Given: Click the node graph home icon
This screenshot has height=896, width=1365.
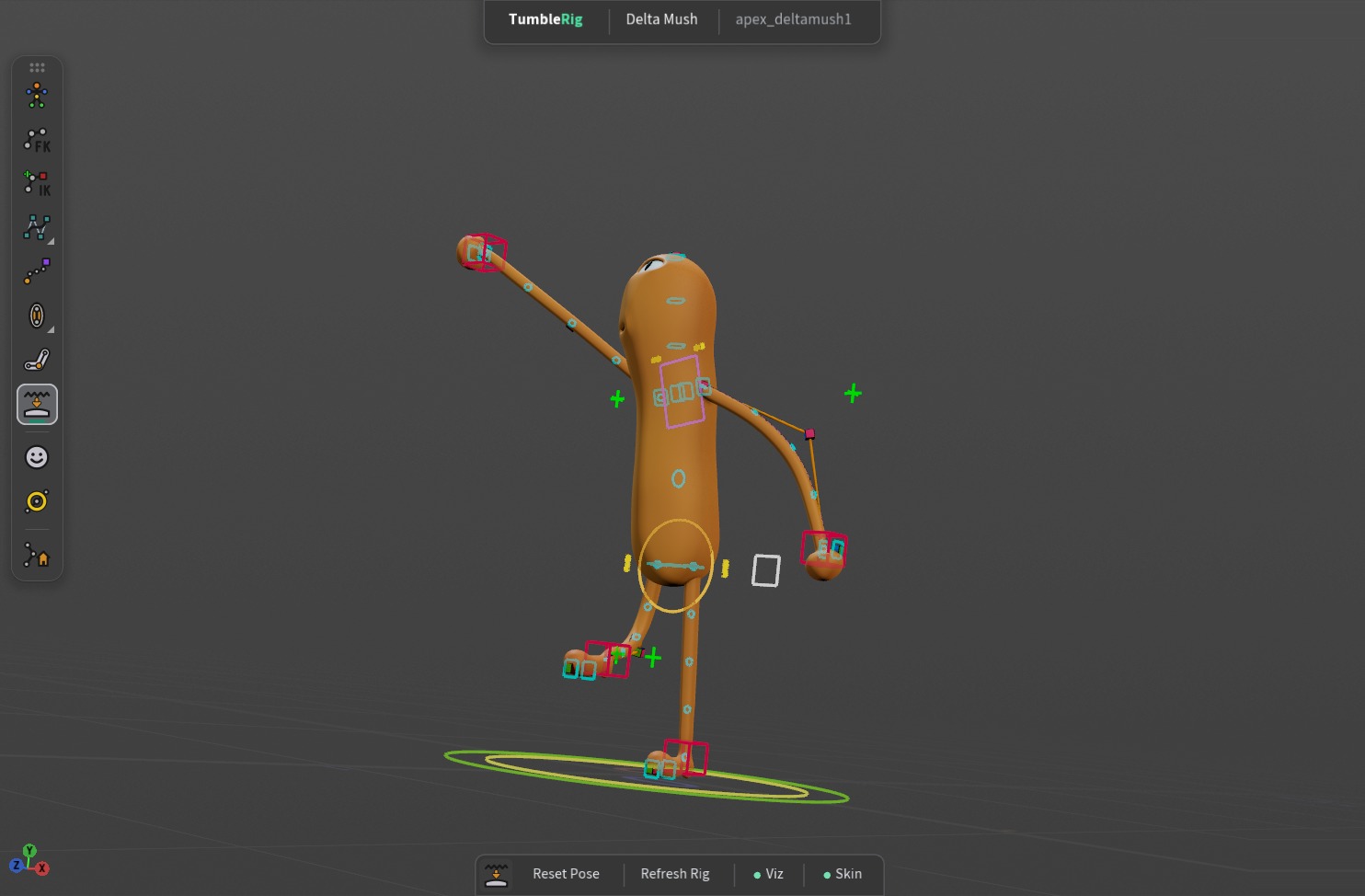Looking at the screenshot, I should click(37, 556).
